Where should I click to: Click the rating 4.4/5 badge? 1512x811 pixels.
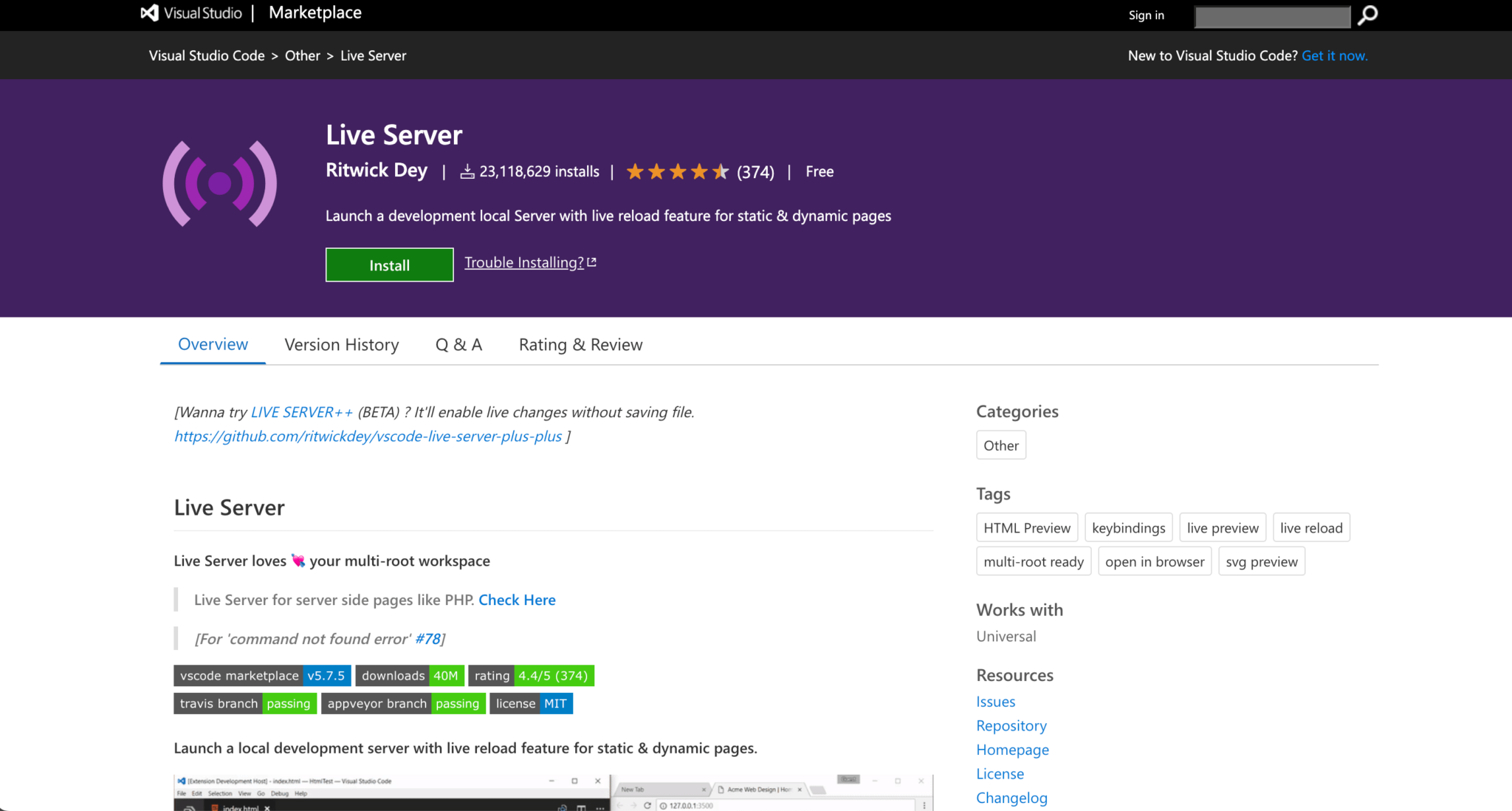(x=531, y=675)
